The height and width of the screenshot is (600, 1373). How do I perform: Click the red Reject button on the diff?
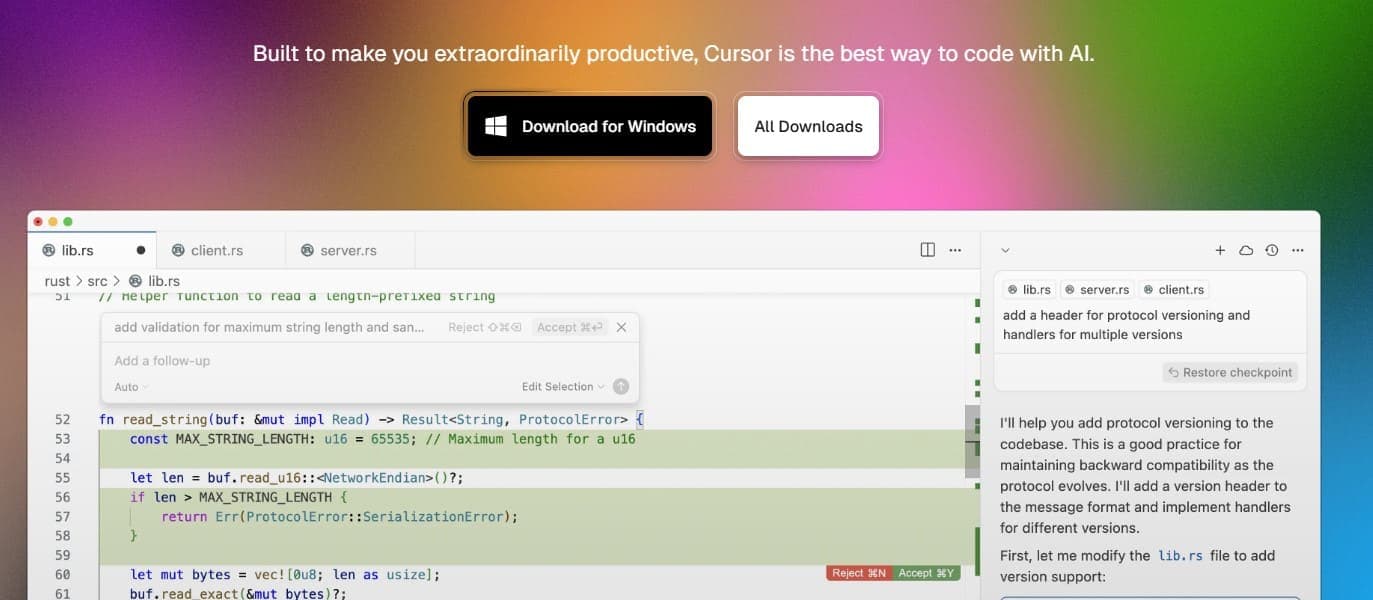pyautogui.click(x=859, y=573)
